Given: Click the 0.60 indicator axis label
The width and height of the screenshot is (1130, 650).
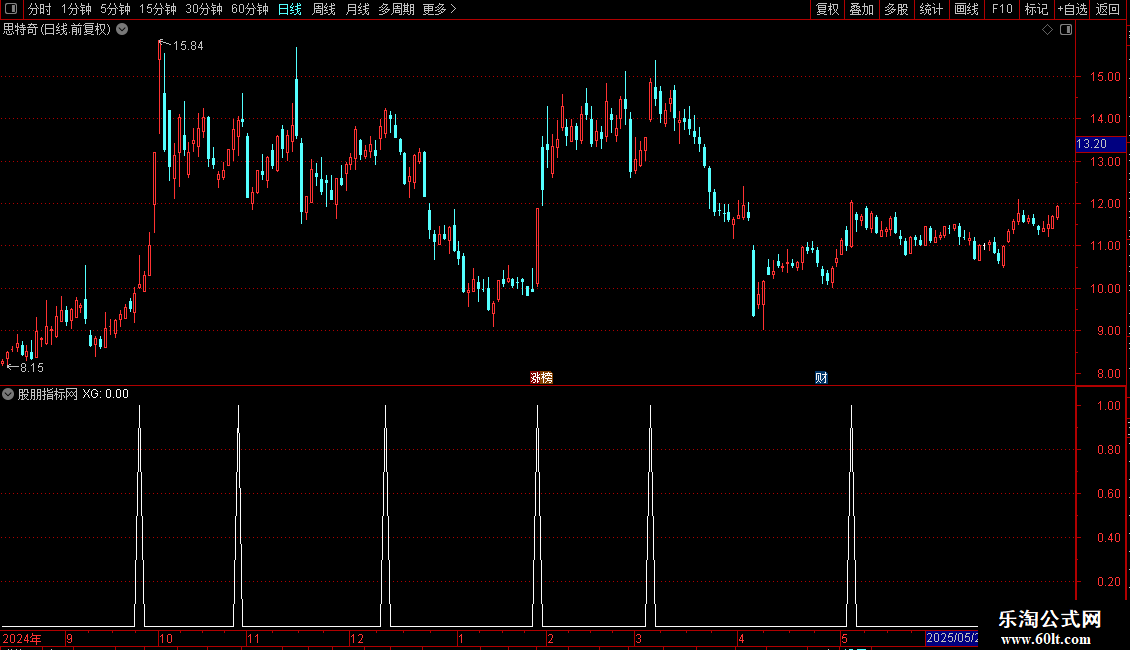Looking at the screenshot, I should pos(1108,494).
